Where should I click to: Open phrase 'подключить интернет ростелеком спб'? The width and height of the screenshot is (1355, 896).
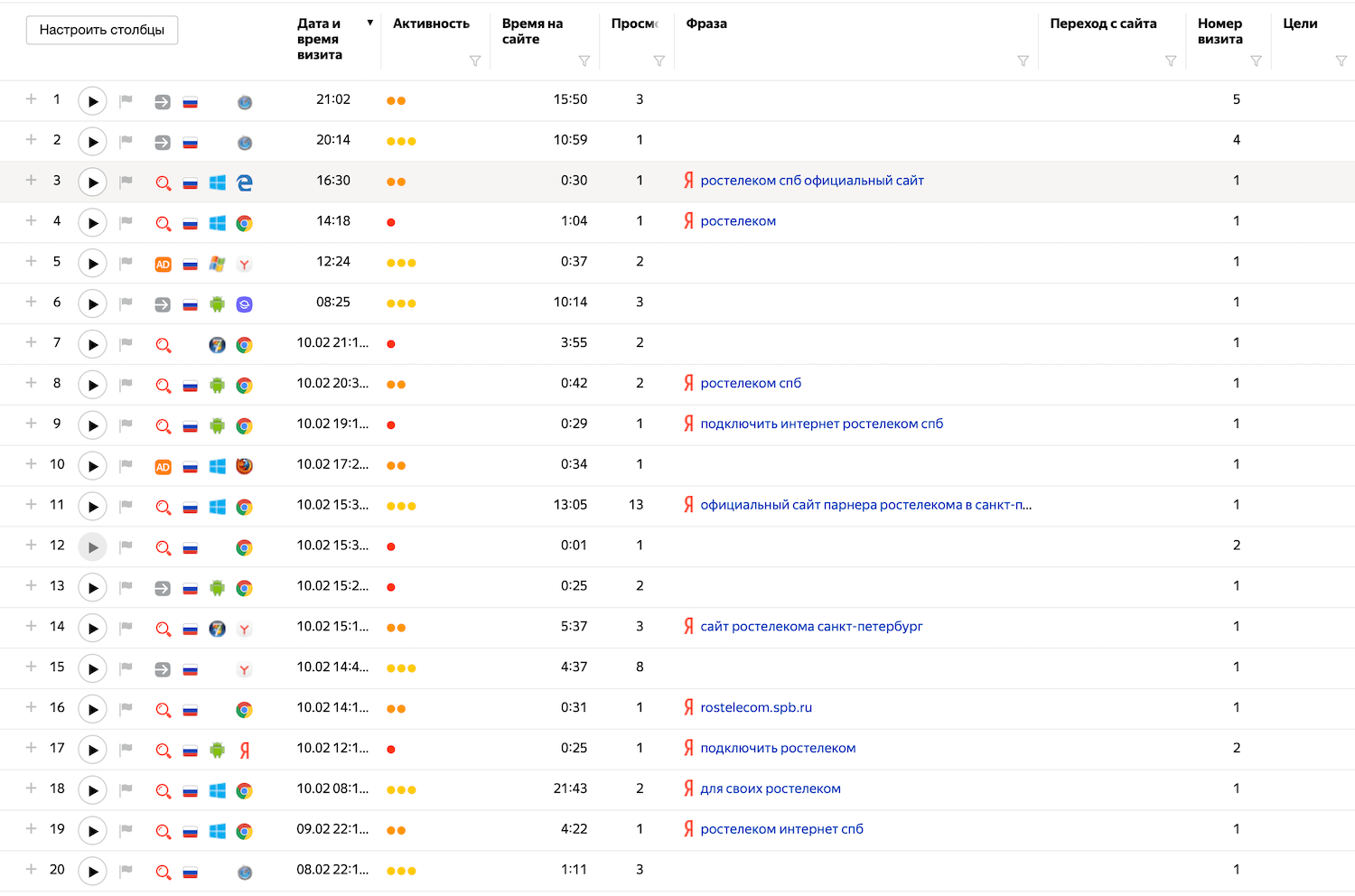click(821, 424)
